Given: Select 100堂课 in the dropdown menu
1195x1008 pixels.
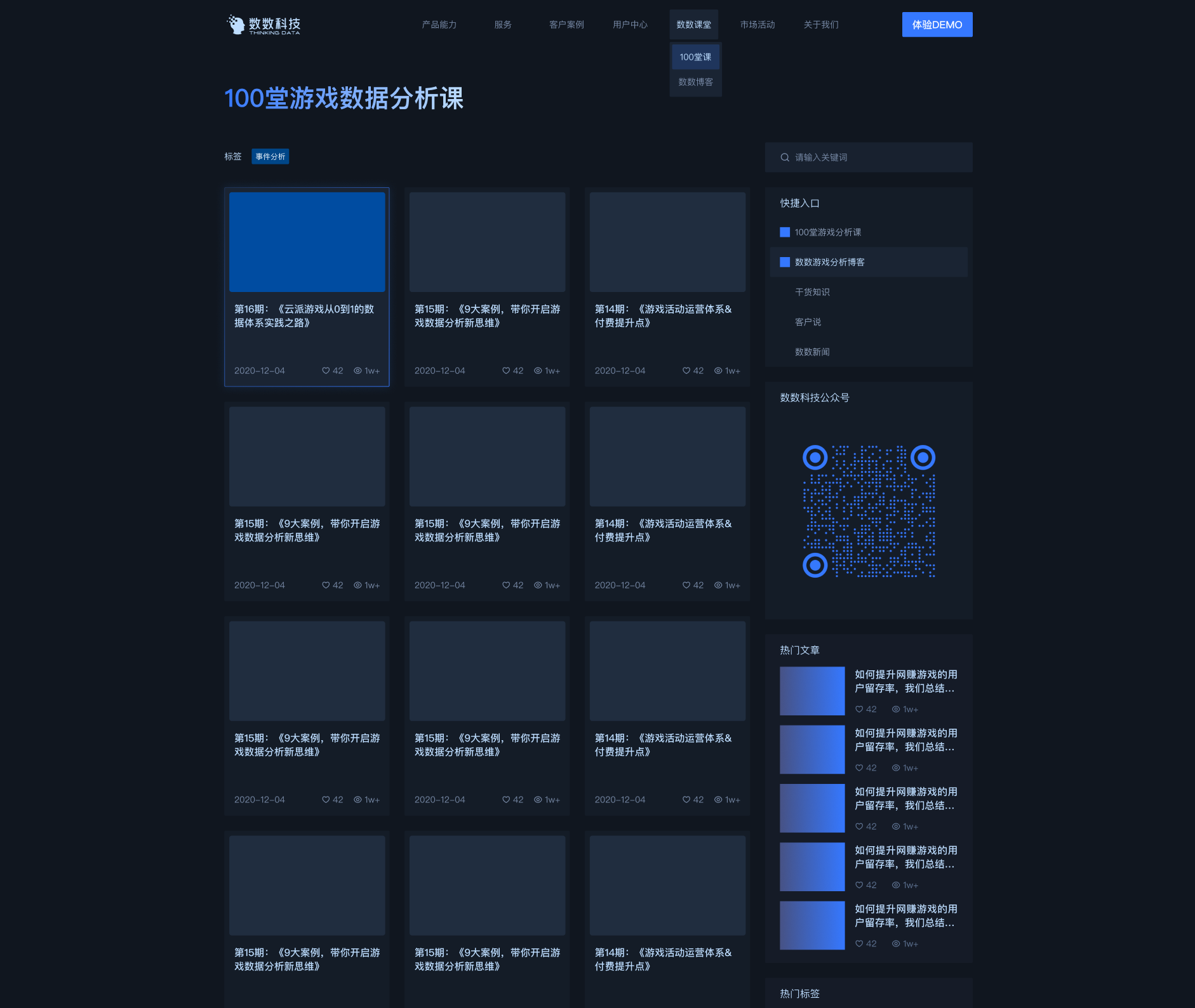Looking at the screenshot, I should coord(695,57).
